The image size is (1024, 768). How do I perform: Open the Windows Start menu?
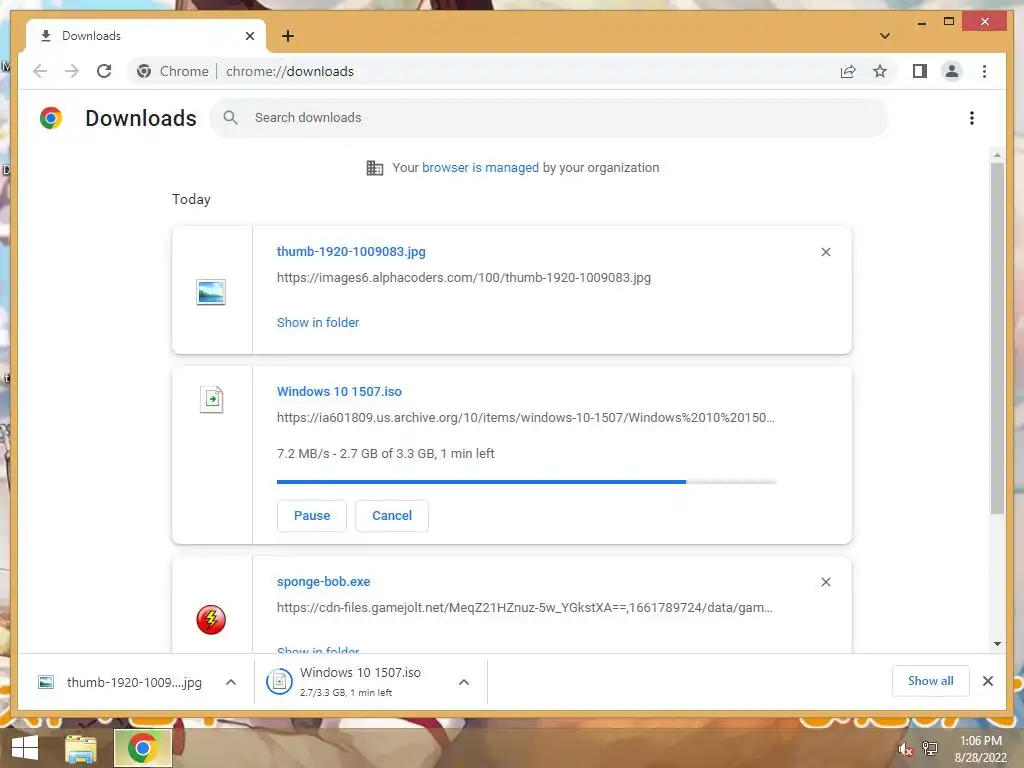[x=25, y=748]
